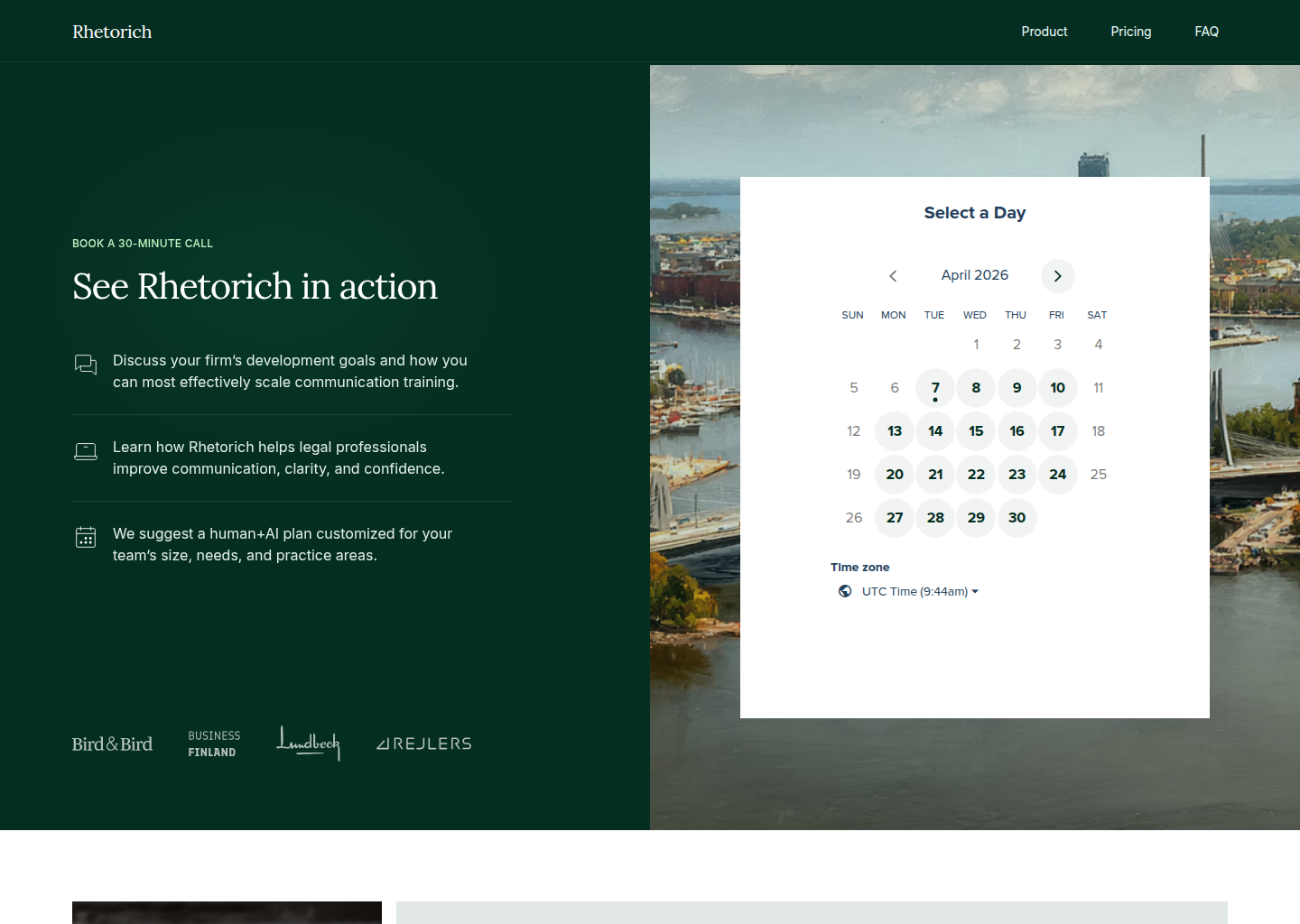1300x924 pixels.
Task: Click the Business Finland logo
Action: [214, 744]
